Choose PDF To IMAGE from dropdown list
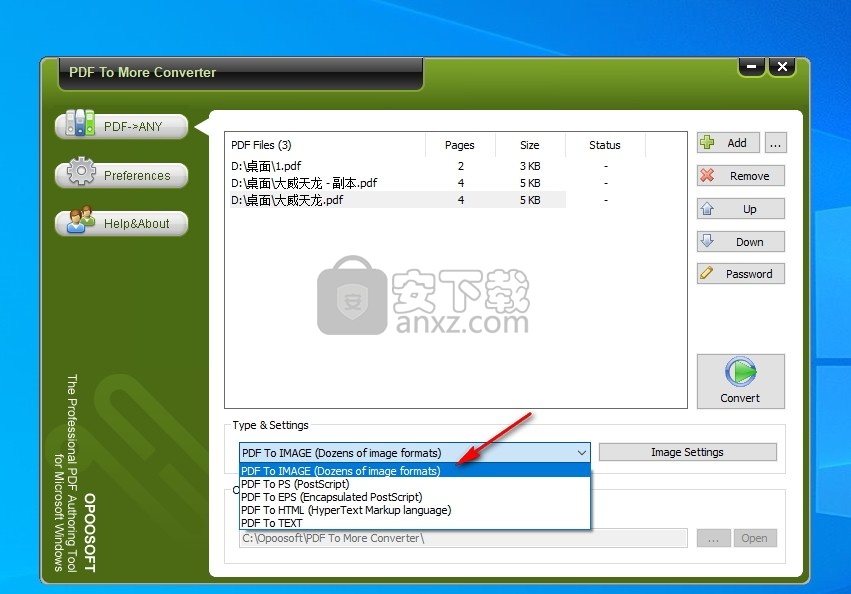 tap(415, 471)
